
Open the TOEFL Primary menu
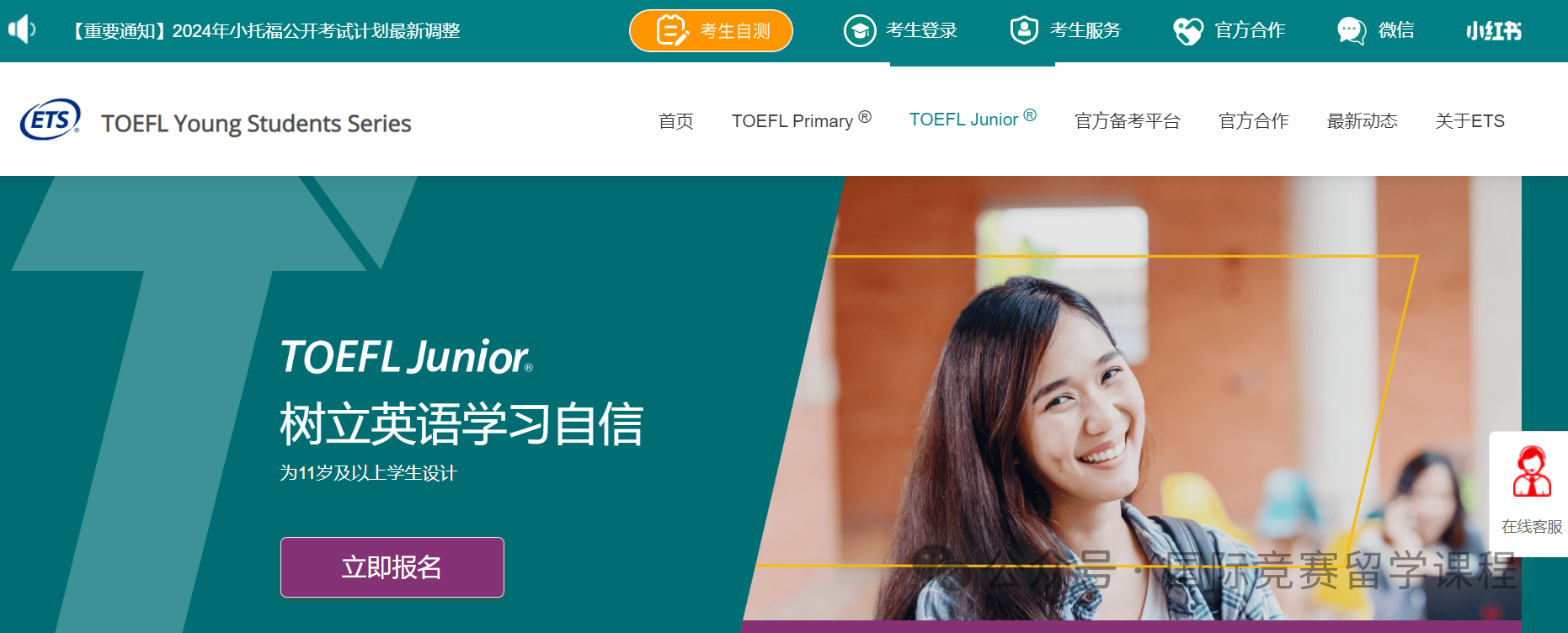pyautogui.click(x=801, y=120)
